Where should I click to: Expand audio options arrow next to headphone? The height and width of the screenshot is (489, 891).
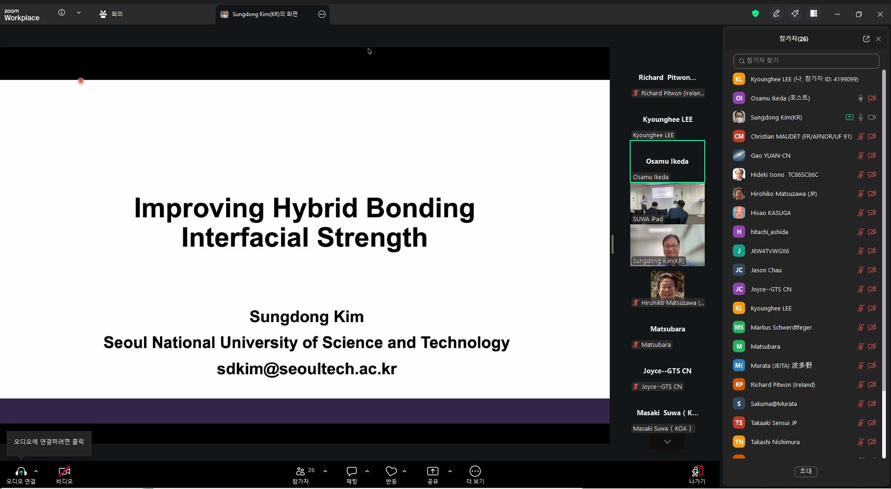(36, 471)
